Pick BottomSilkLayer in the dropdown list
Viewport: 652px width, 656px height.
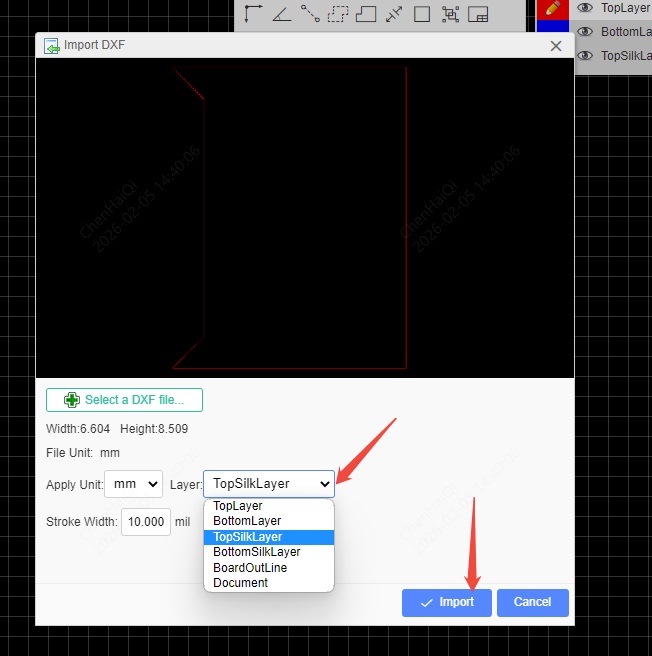256,552
